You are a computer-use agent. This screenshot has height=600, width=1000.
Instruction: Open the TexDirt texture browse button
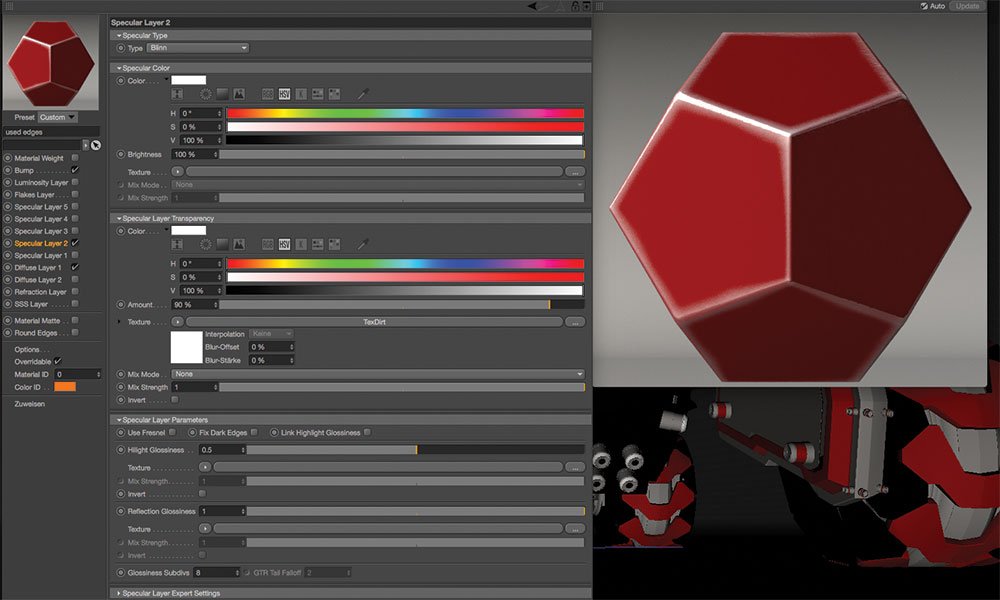[x=575, y=323]
